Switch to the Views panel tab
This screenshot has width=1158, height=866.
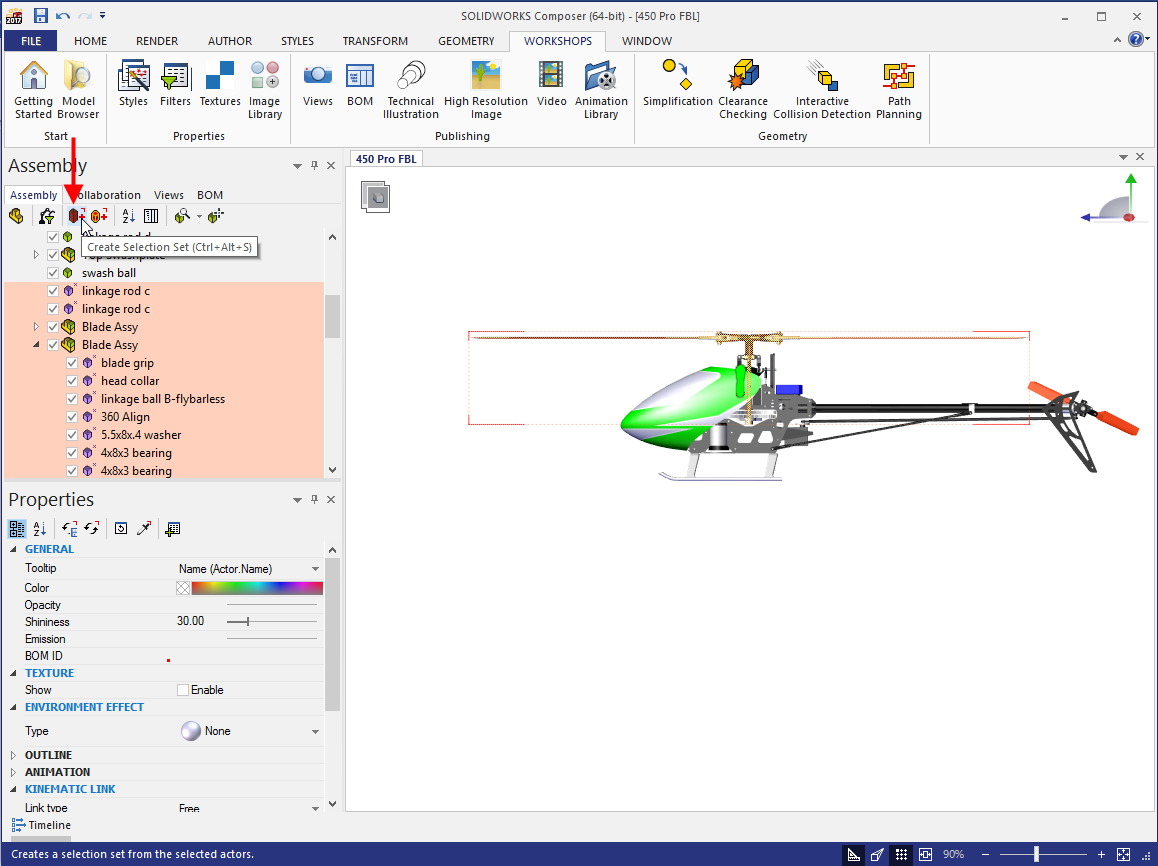click(x=169, y=195)
